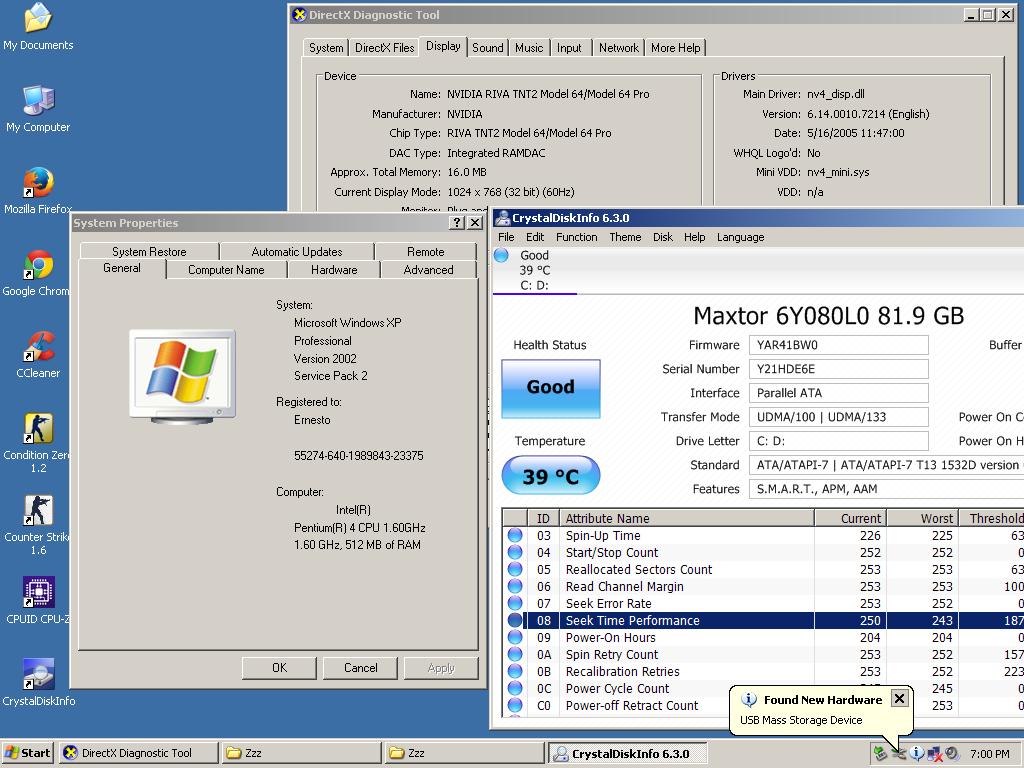Open the Function menu in CrystalDiskInfo
The width and height of the screenshot is (1024, 768).
point(576,237)
